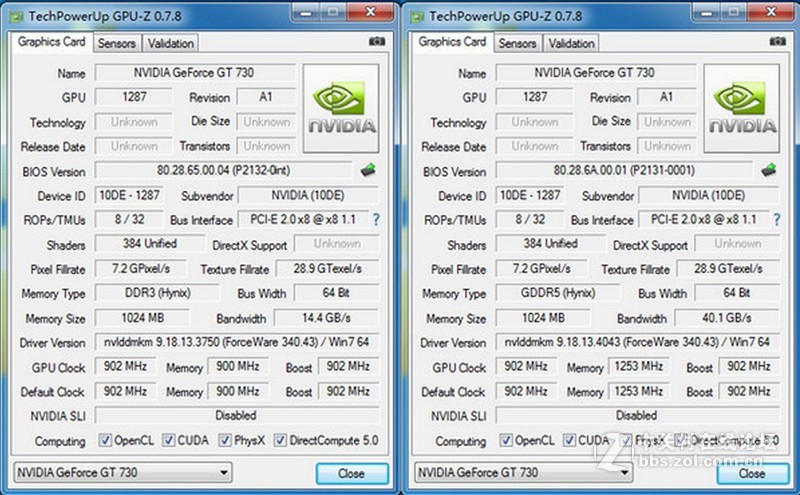Click Close button in left GPU-Z window

point(352,474)
